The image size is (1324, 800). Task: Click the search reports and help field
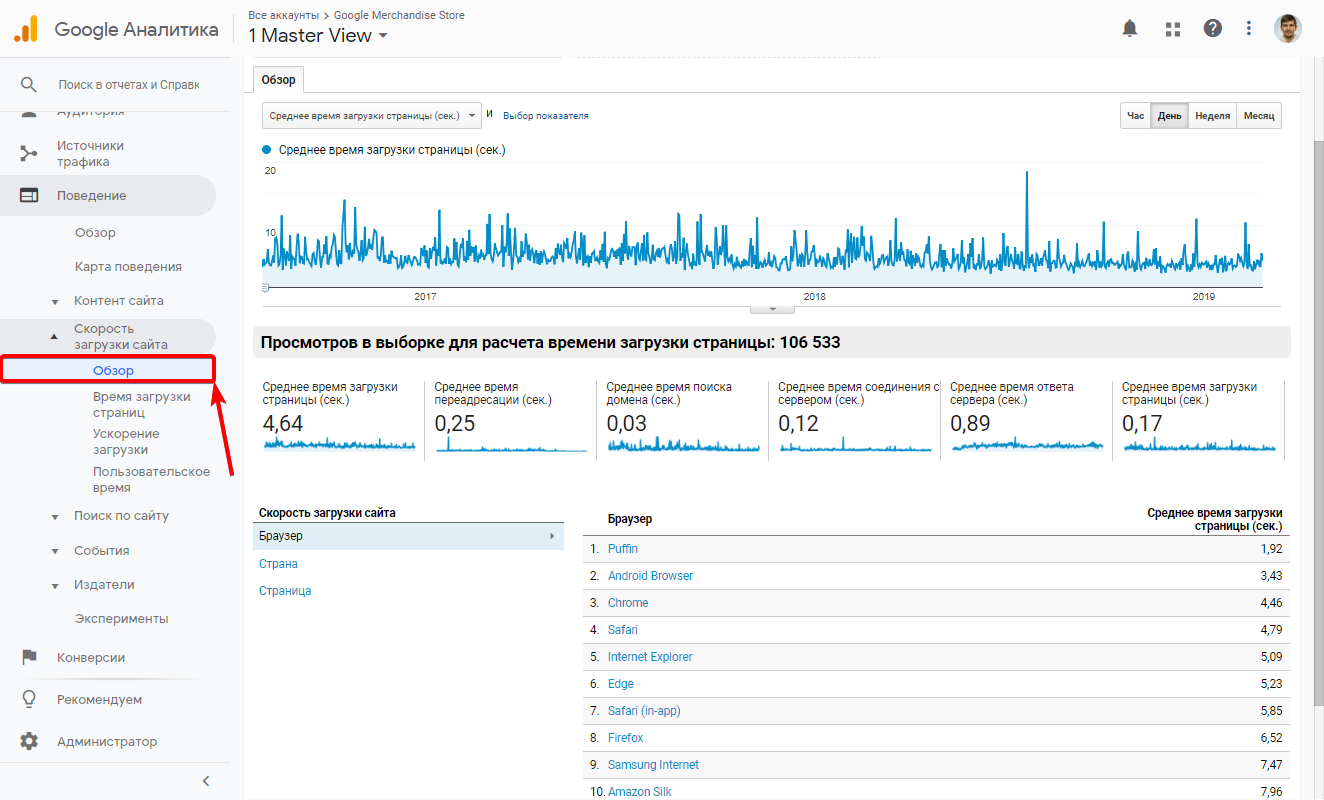pyautogui.click(x=128, y=85)
